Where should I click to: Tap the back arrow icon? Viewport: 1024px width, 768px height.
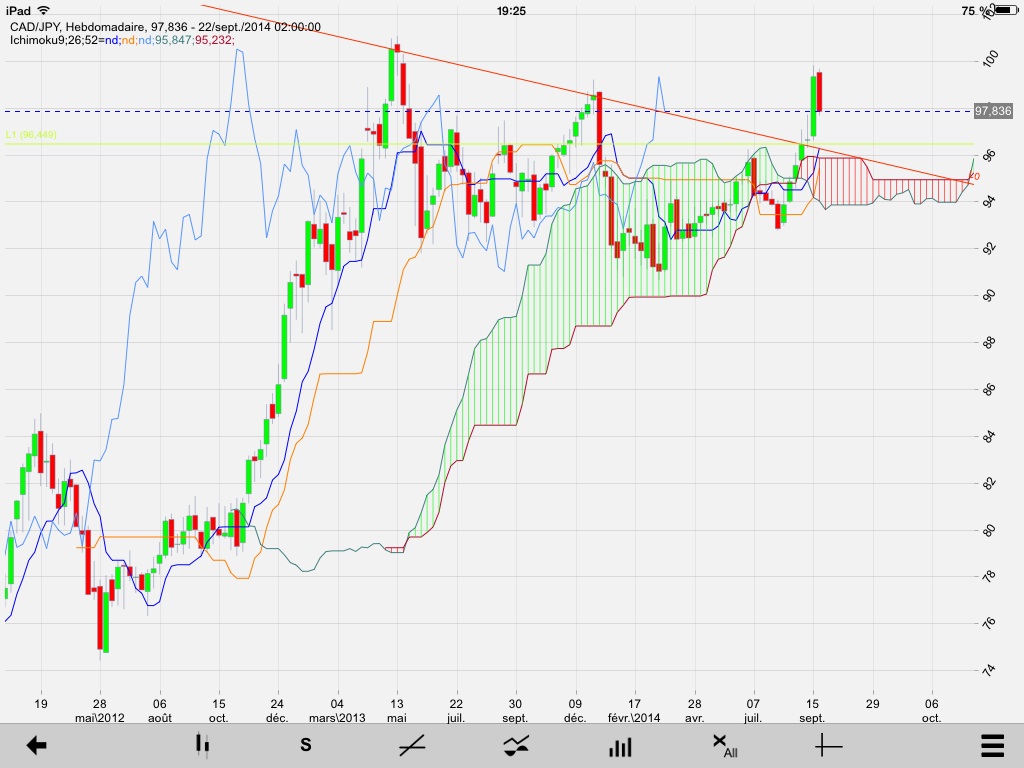coord(37,745)
